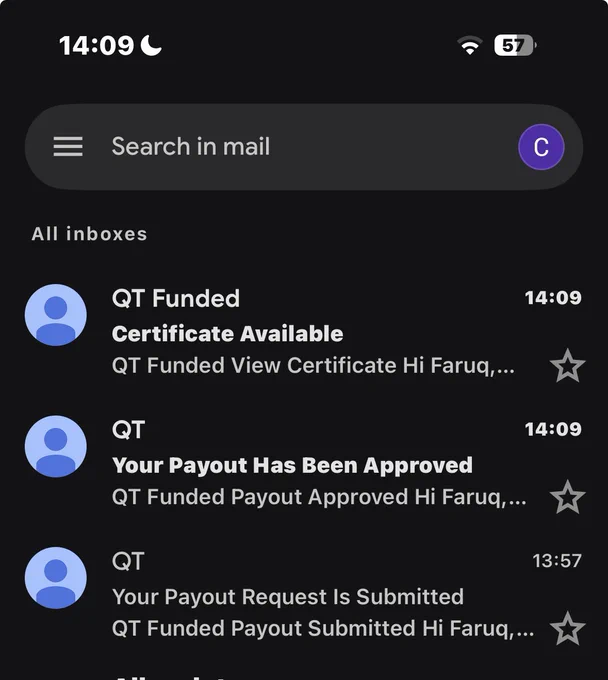This screenshot has height=680, width=608.
Task: Tap the 14:09 status bar clock
Action: click(96, 46)
